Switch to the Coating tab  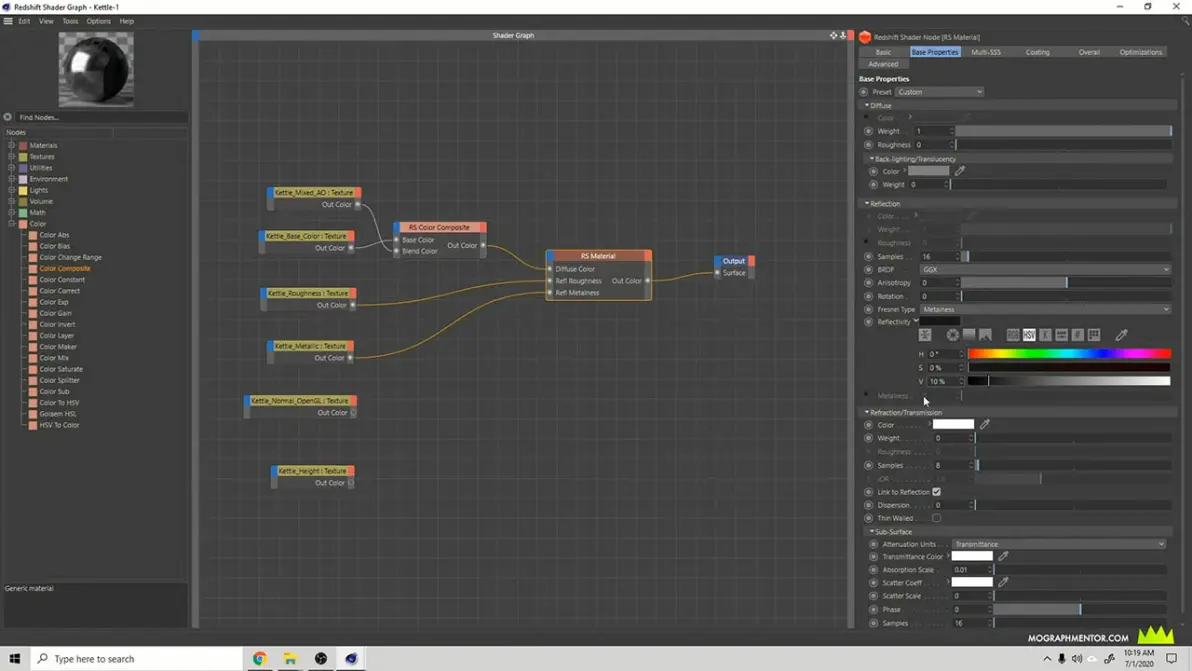coord(1037,52)
